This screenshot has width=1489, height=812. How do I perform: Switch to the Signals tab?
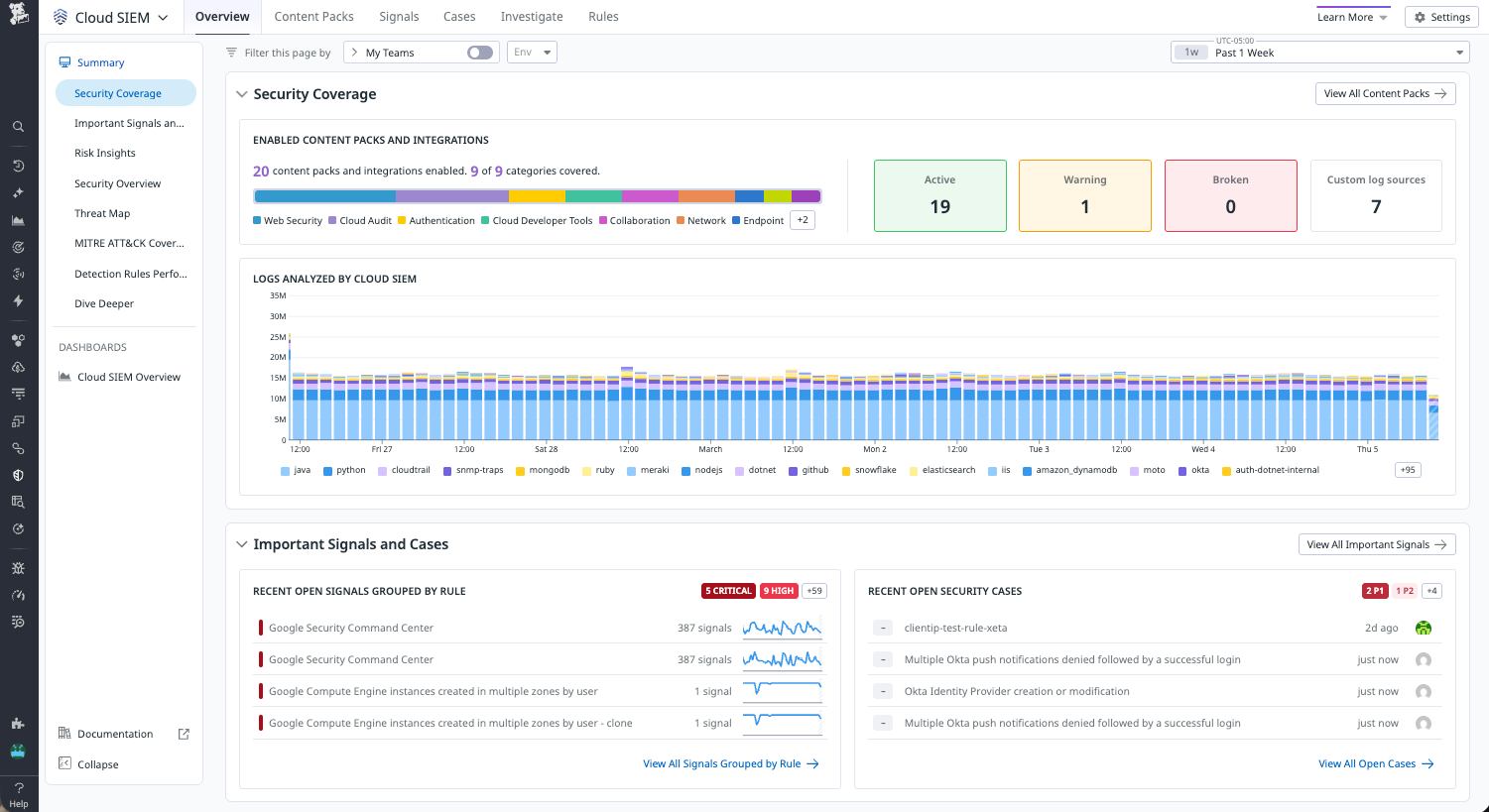click(399, 17)
